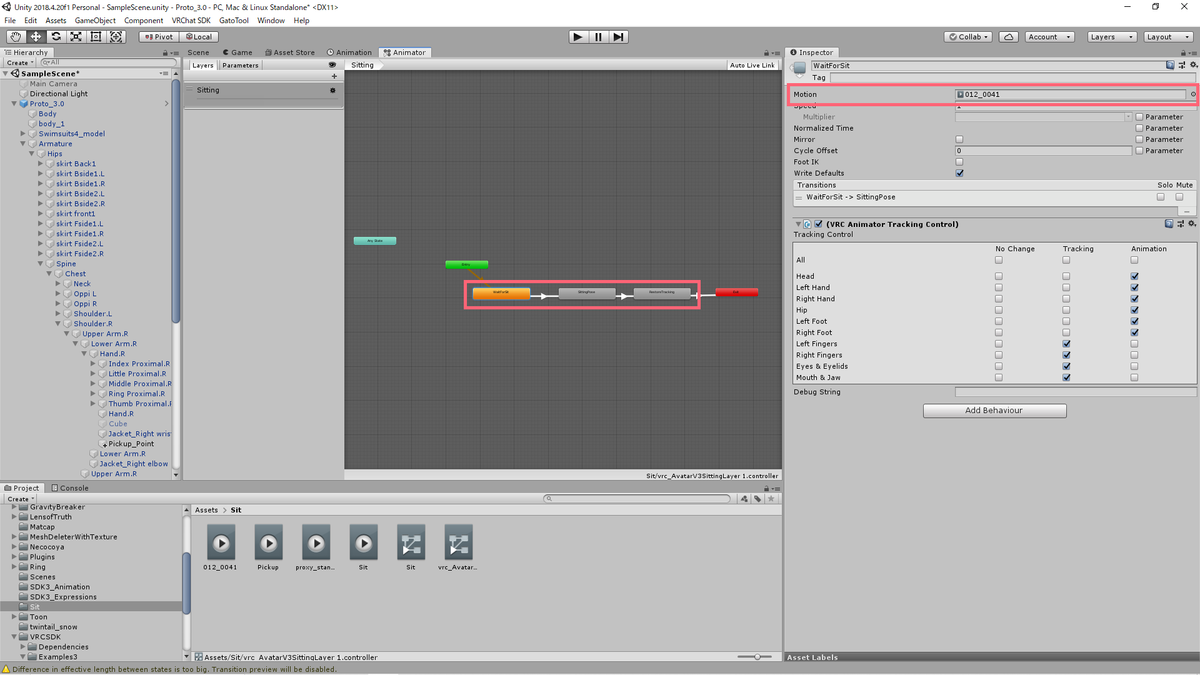Viewport: 1200px width, 675px height.
Task: Select the Pickup animation clip asset
Action: pos(268,548)
